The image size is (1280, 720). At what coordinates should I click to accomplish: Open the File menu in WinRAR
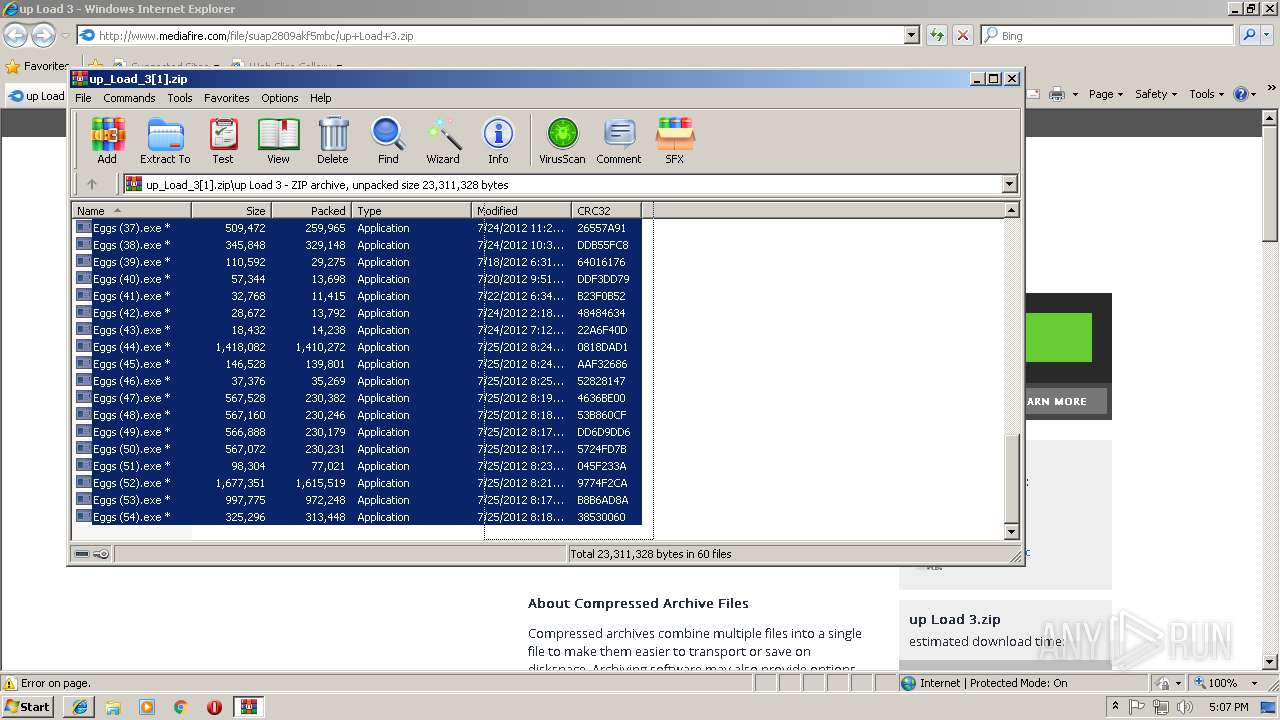point(83,98)
